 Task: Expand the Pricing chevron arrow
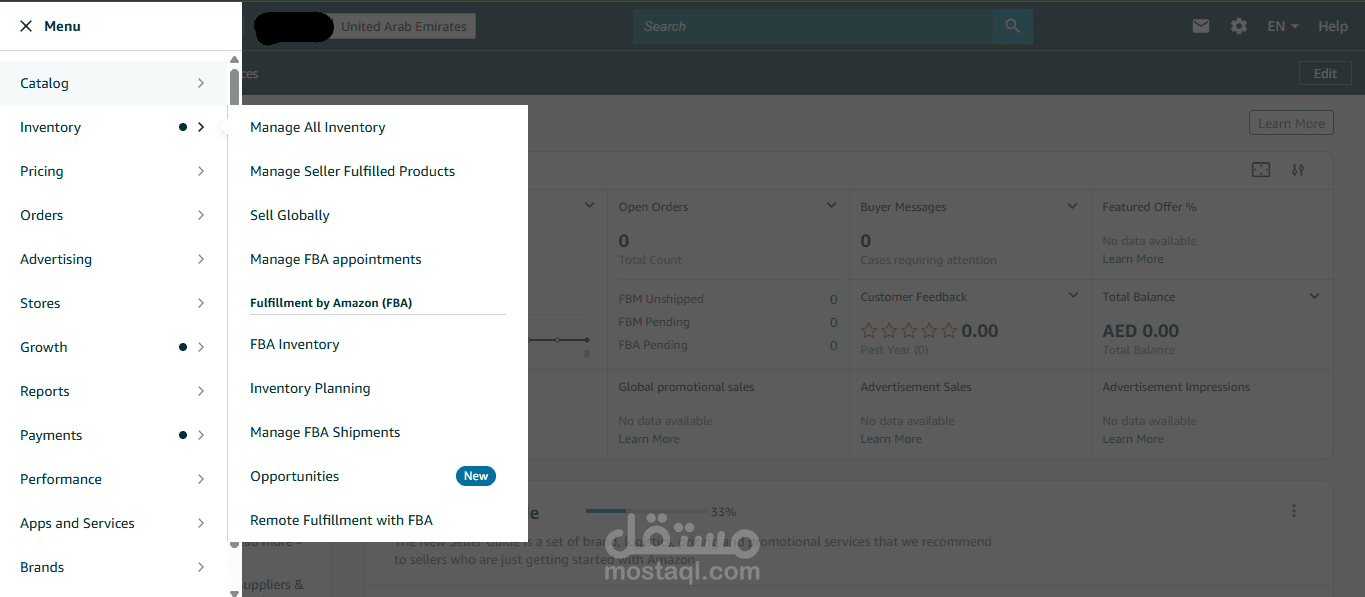[x=201, y=171]
